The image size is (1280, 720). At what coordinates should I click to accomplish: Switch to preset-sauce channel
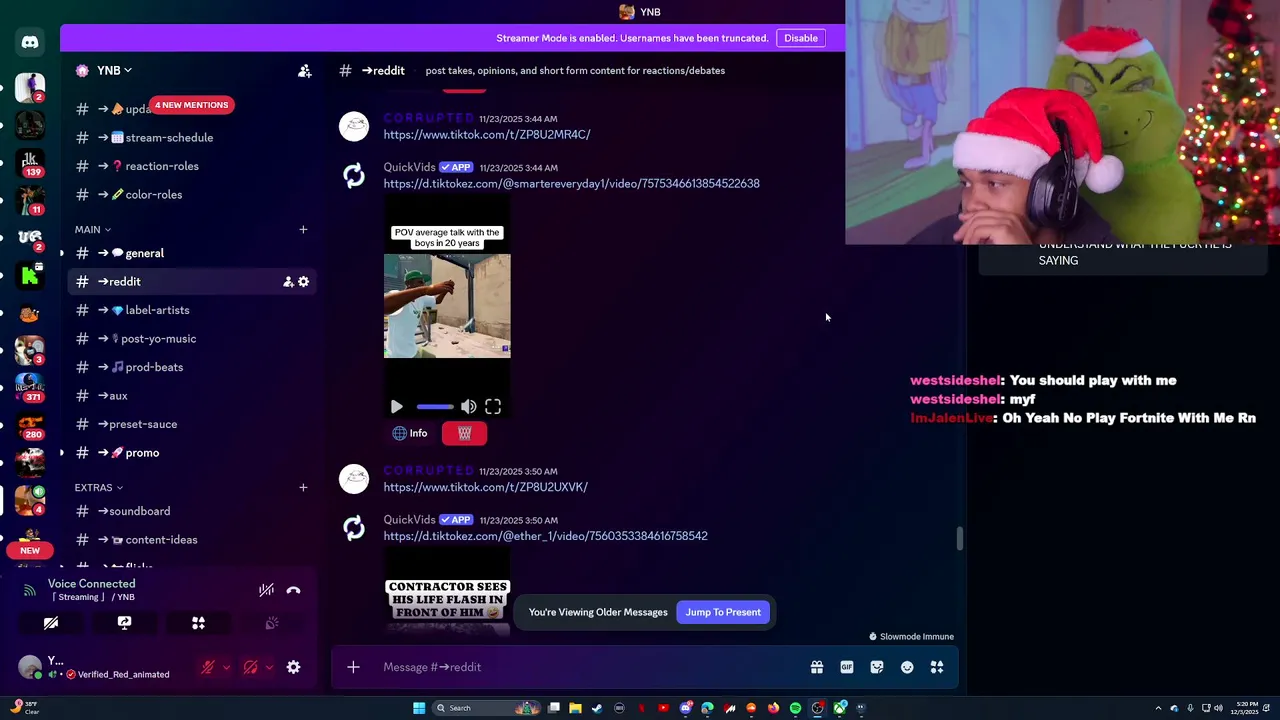point(192,424)
